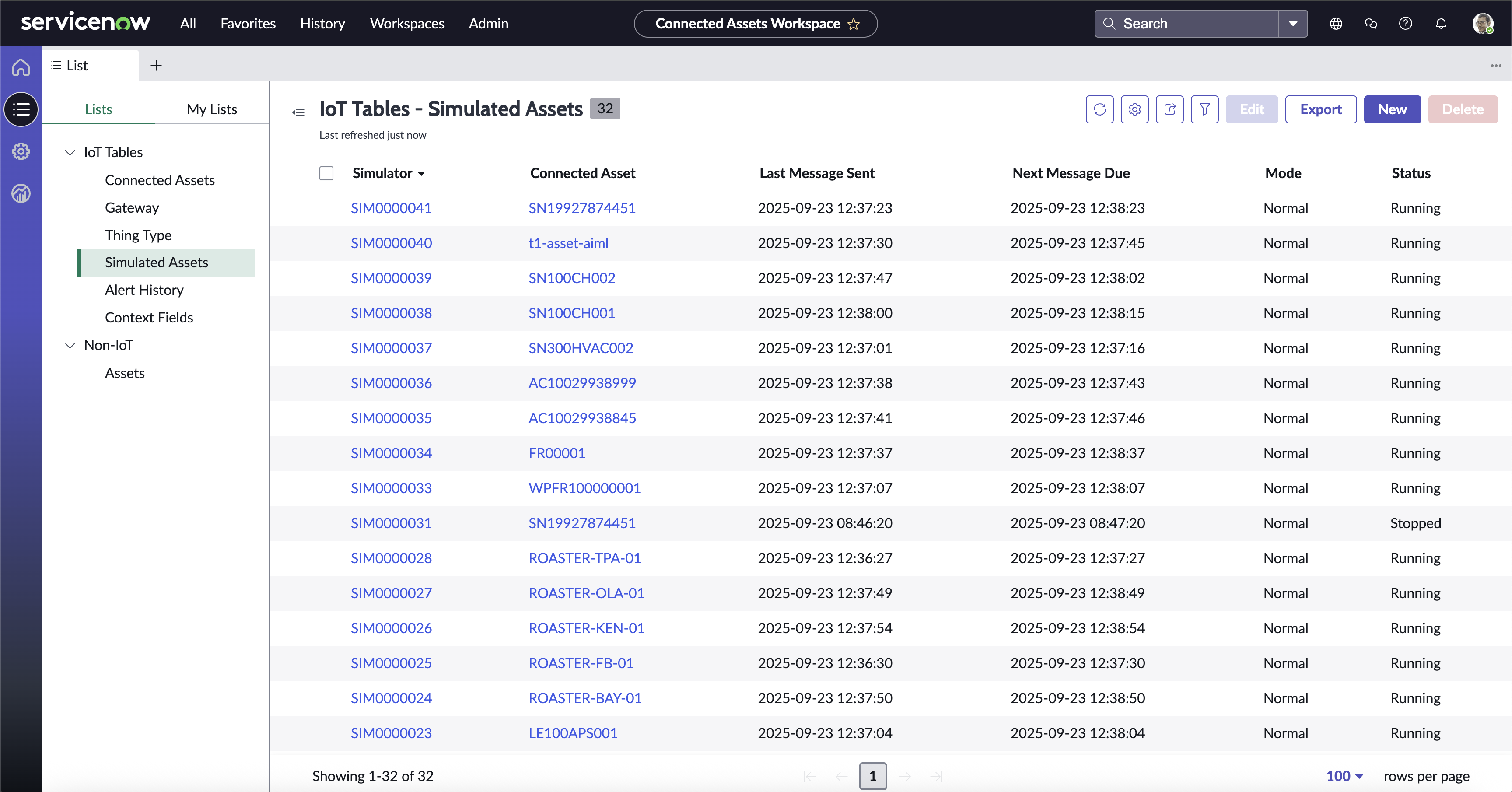
Task: Click the Edit button
Action: pos(1252,109)
